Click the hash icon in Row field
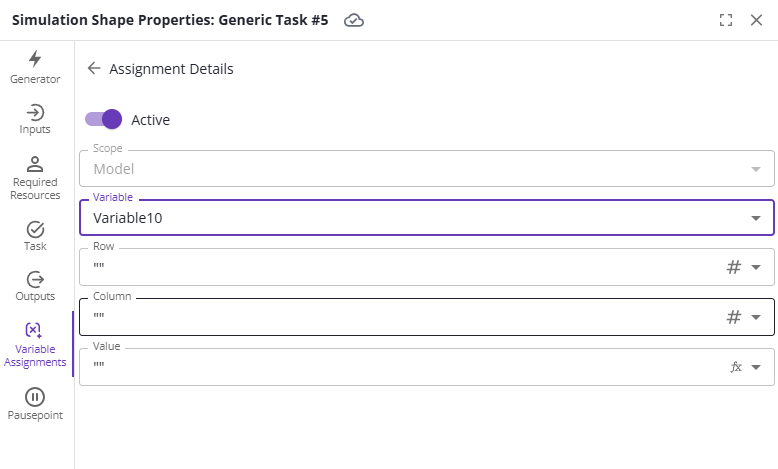 point(733,267)
